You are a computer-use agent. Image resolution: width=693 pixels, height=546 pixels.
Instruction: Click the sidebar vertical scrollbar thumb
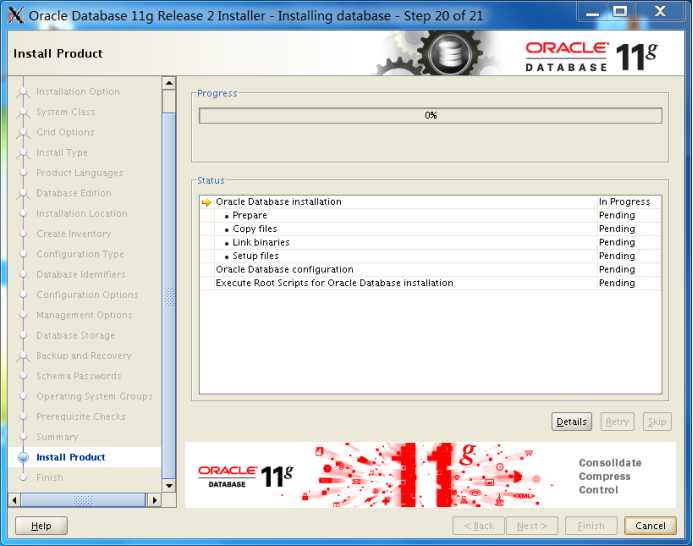pos(169,295)
